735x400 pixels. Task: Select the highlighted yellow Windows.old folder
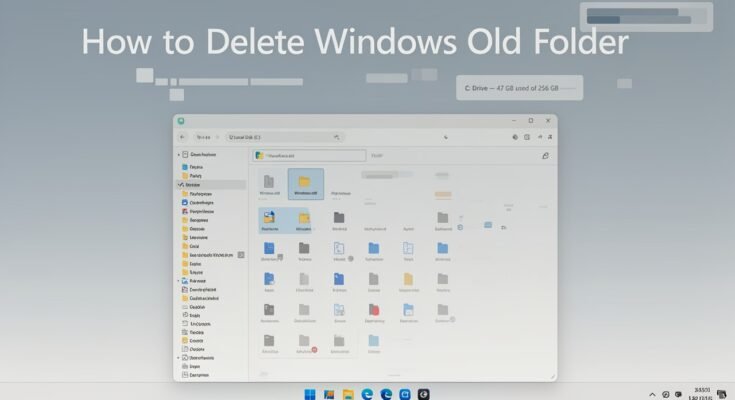point(305,184)
